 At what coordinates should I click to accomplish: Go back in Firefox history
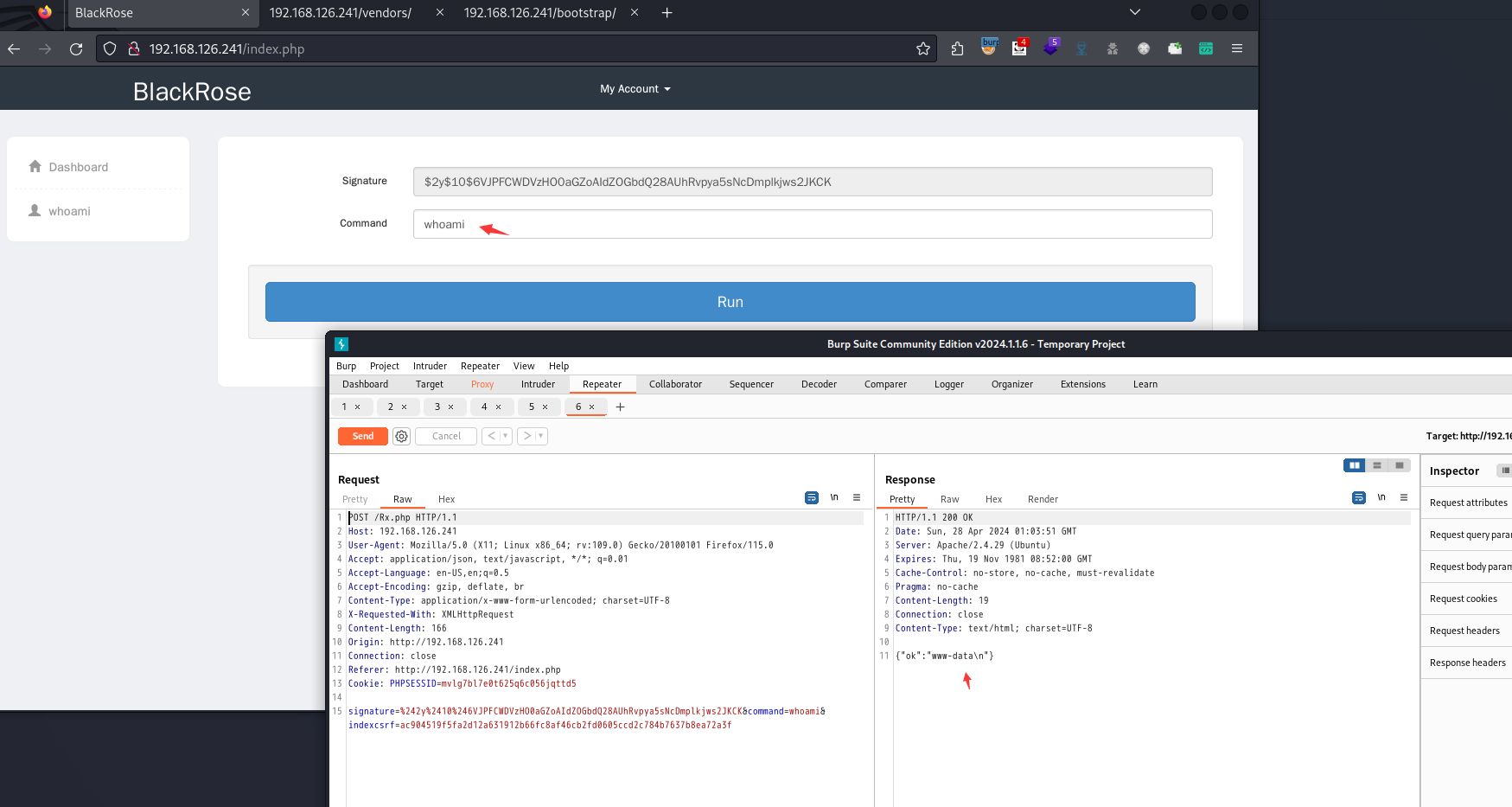click(14, 49)
